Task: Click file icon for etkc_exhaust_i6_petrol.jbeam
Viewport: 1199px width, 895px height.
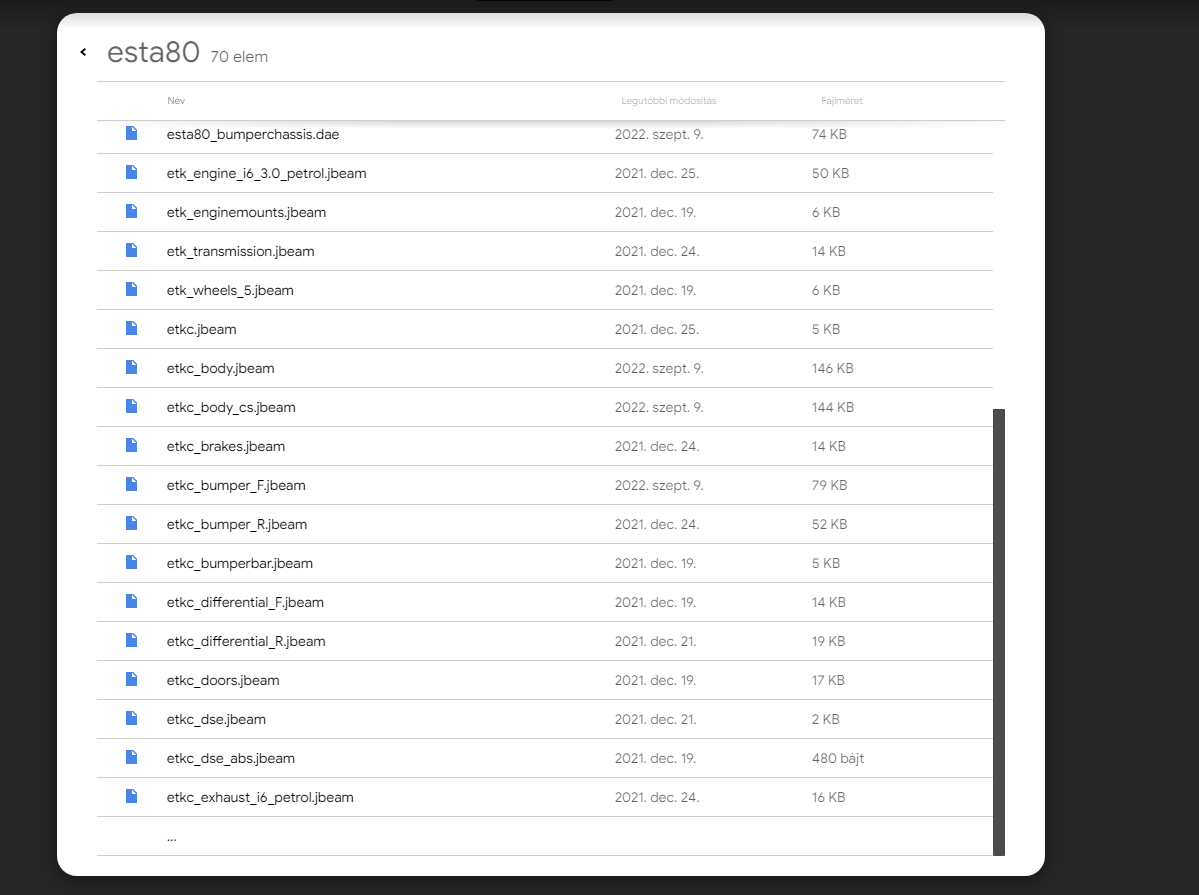Action: [x=131, y=796]
